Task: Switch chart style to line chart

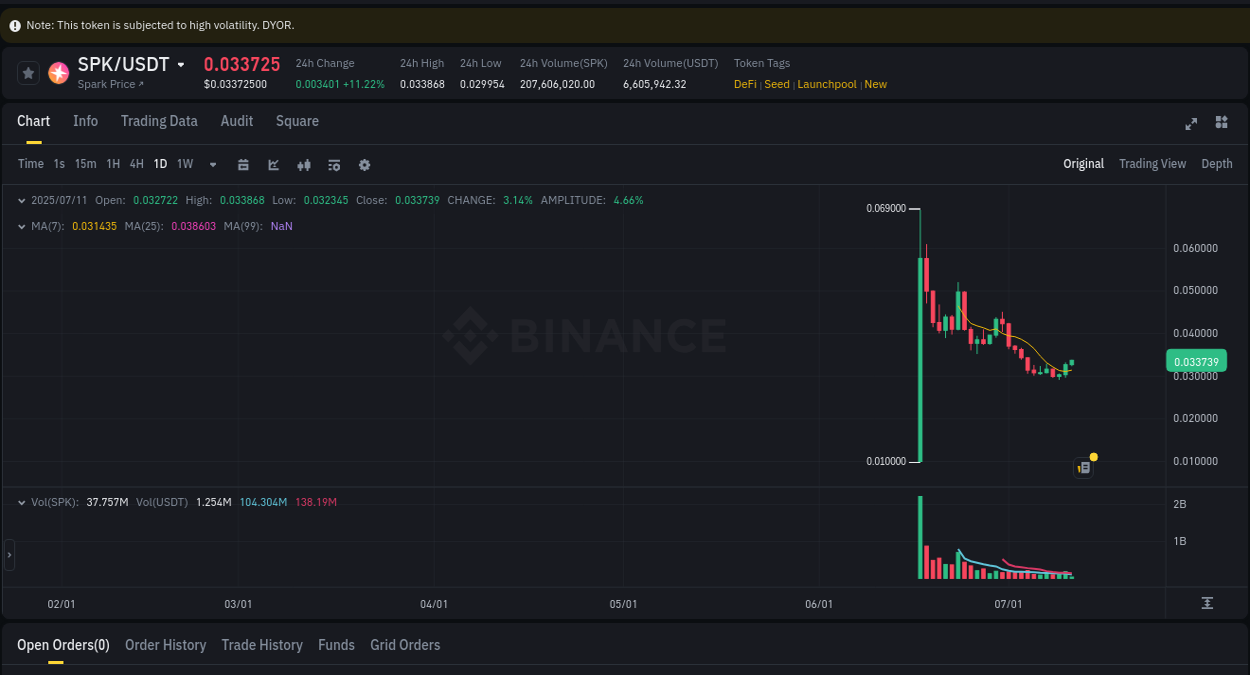Action: (273, 164)
